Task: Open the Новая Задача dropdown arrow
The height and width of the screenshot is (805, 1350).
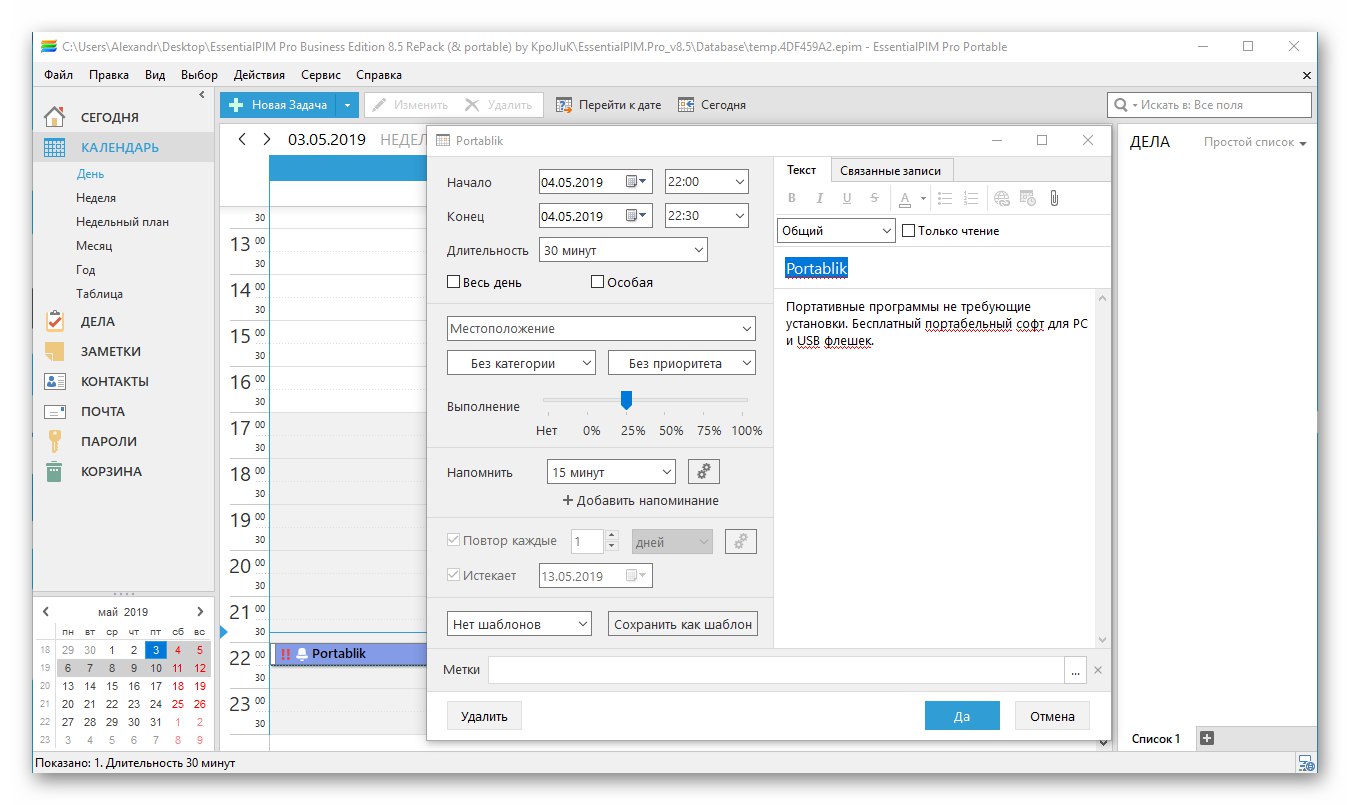Action: (x=346, y=105)
